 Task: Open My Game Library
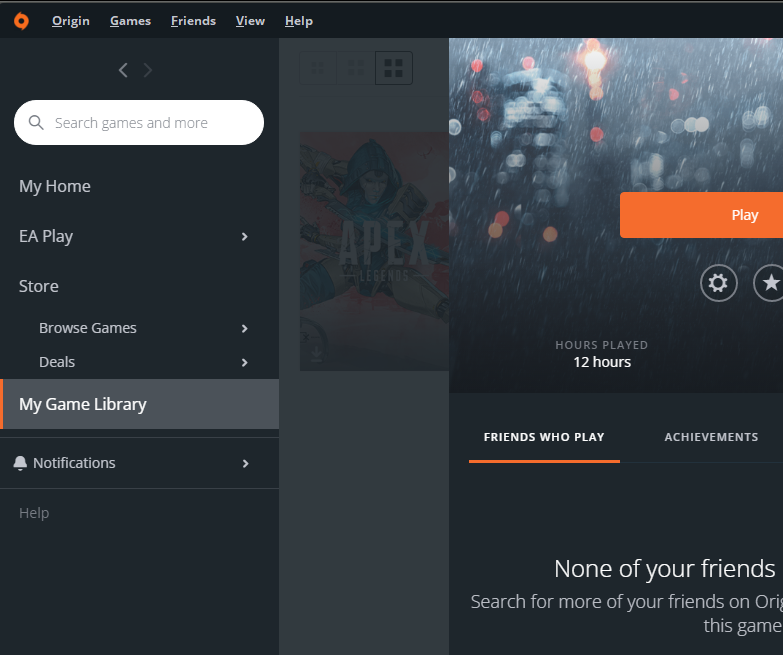139,404
